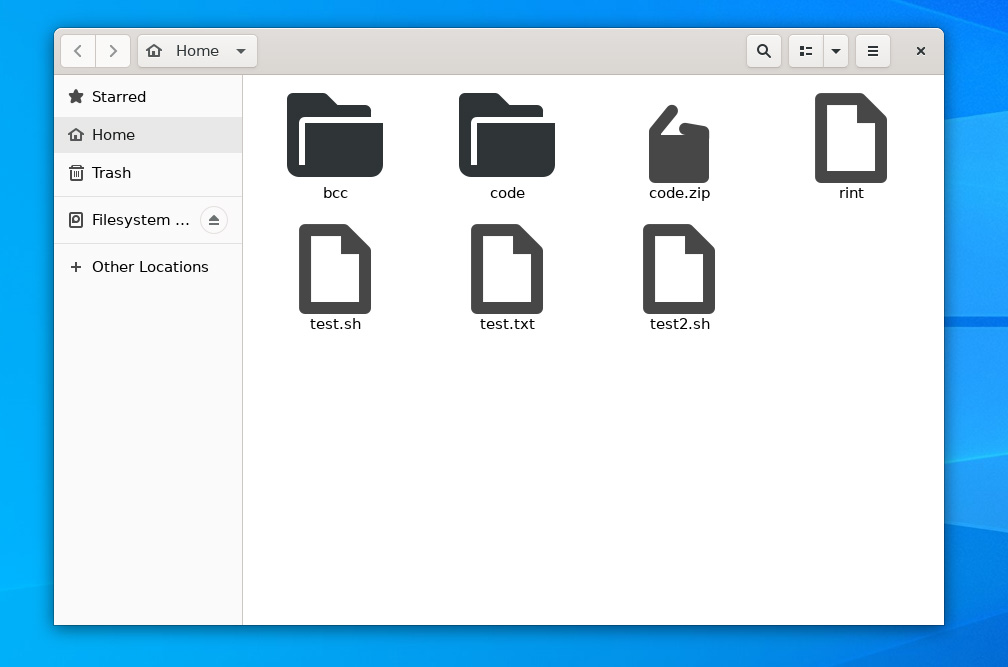Toggle list view layout button
Screen dimensions: 1008x667
(806, 51)
